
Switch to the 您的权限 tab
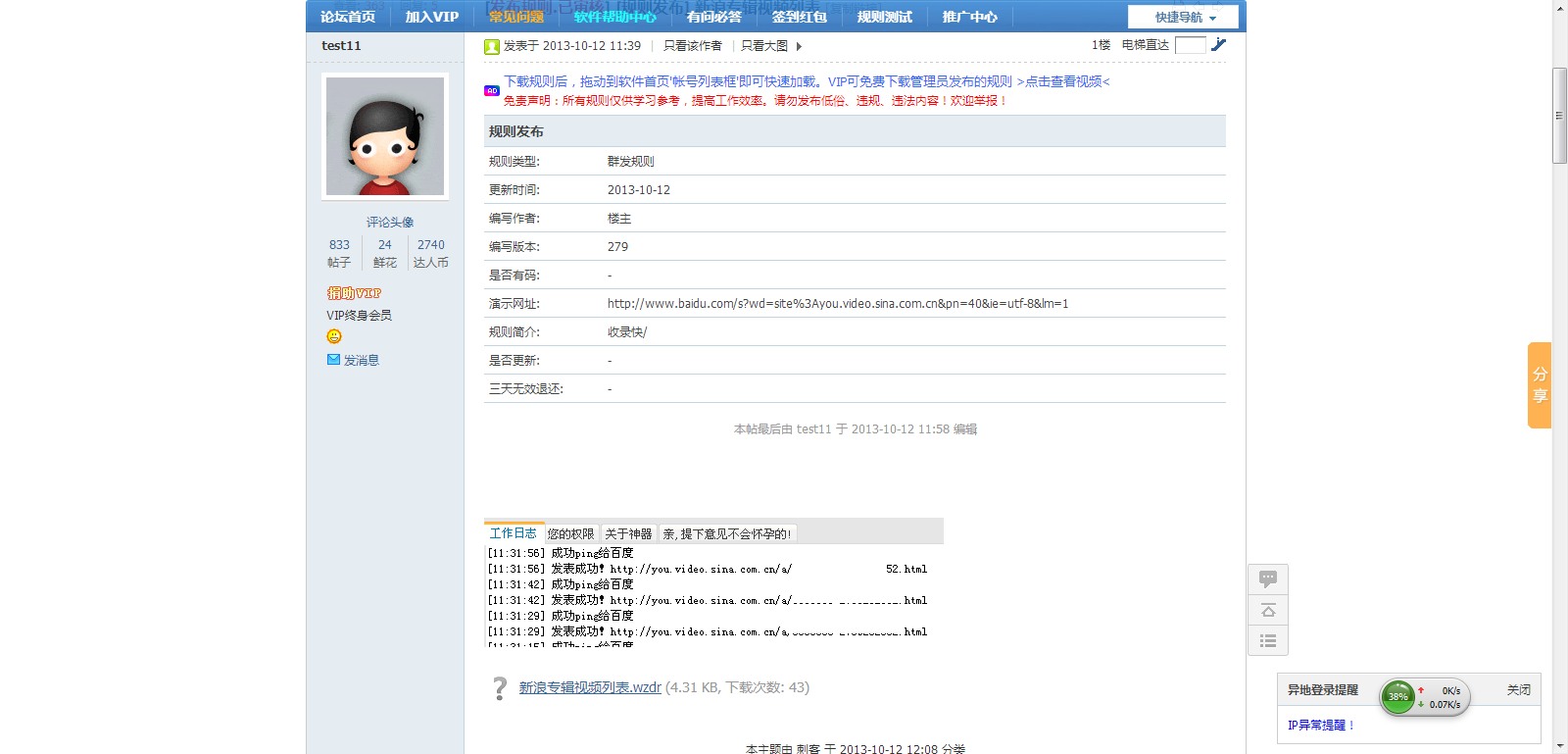[570, 534]
